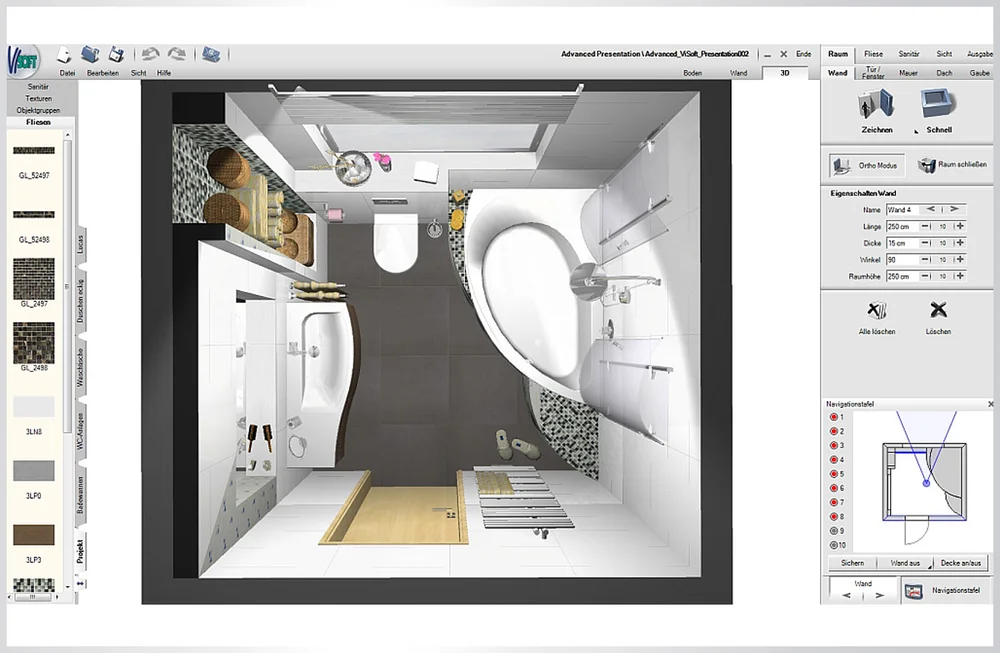Viewport: 1000px width, 653px height.
Task: Increase Länge value with plus stepper
Action: [960, 226]
